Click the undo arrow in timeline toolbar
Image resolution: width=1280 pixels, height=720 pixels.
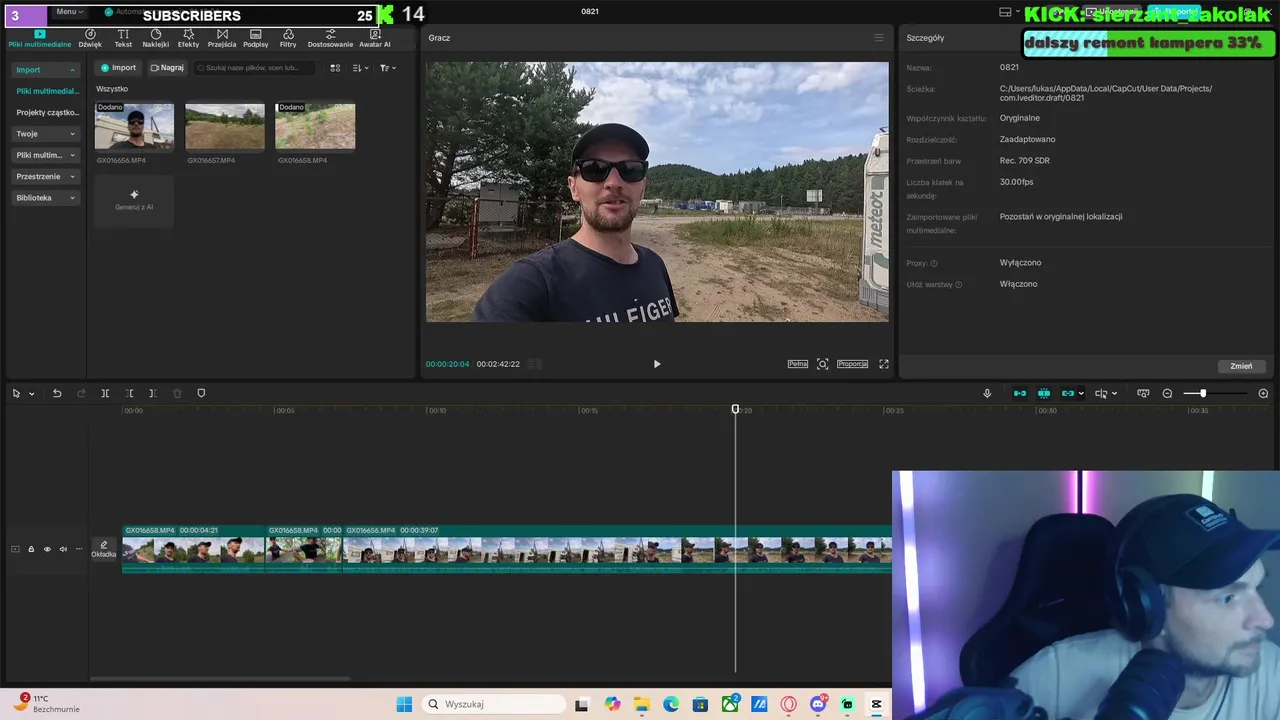tap(57, 393)
